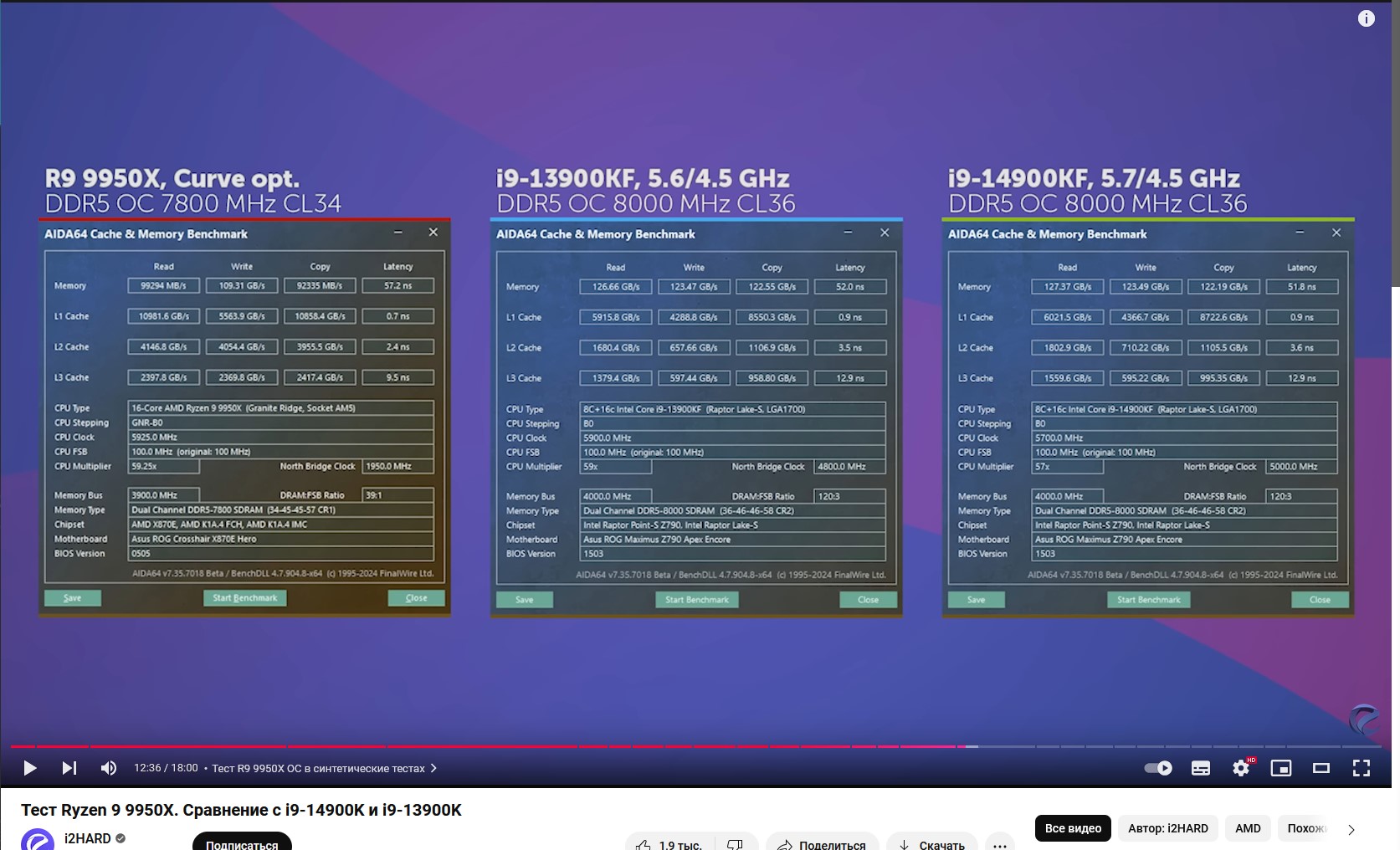The height and width of the screenshot is (850, 1400).
Task: Click the 57.2 ns memory latency value
Action: point(398,285)
